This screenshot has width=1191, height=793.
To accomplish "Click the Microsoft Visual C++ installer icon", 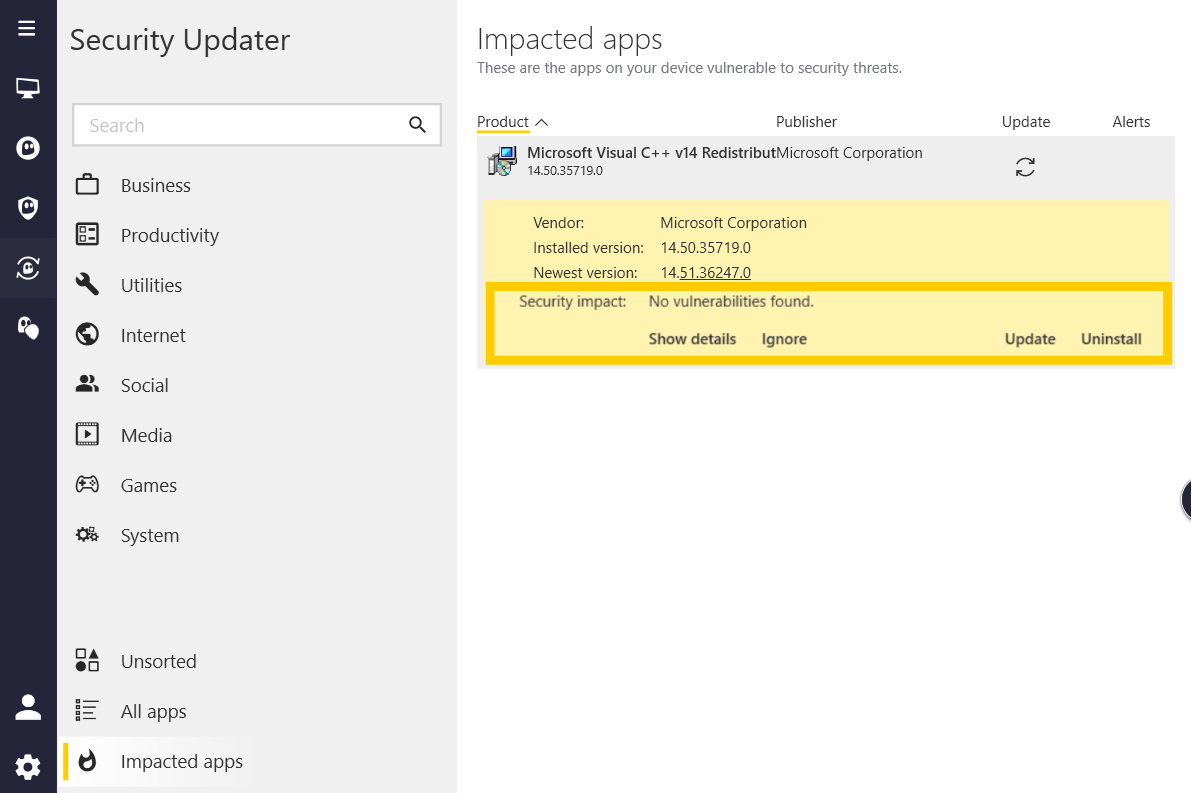I will click(x=502, y=161).
